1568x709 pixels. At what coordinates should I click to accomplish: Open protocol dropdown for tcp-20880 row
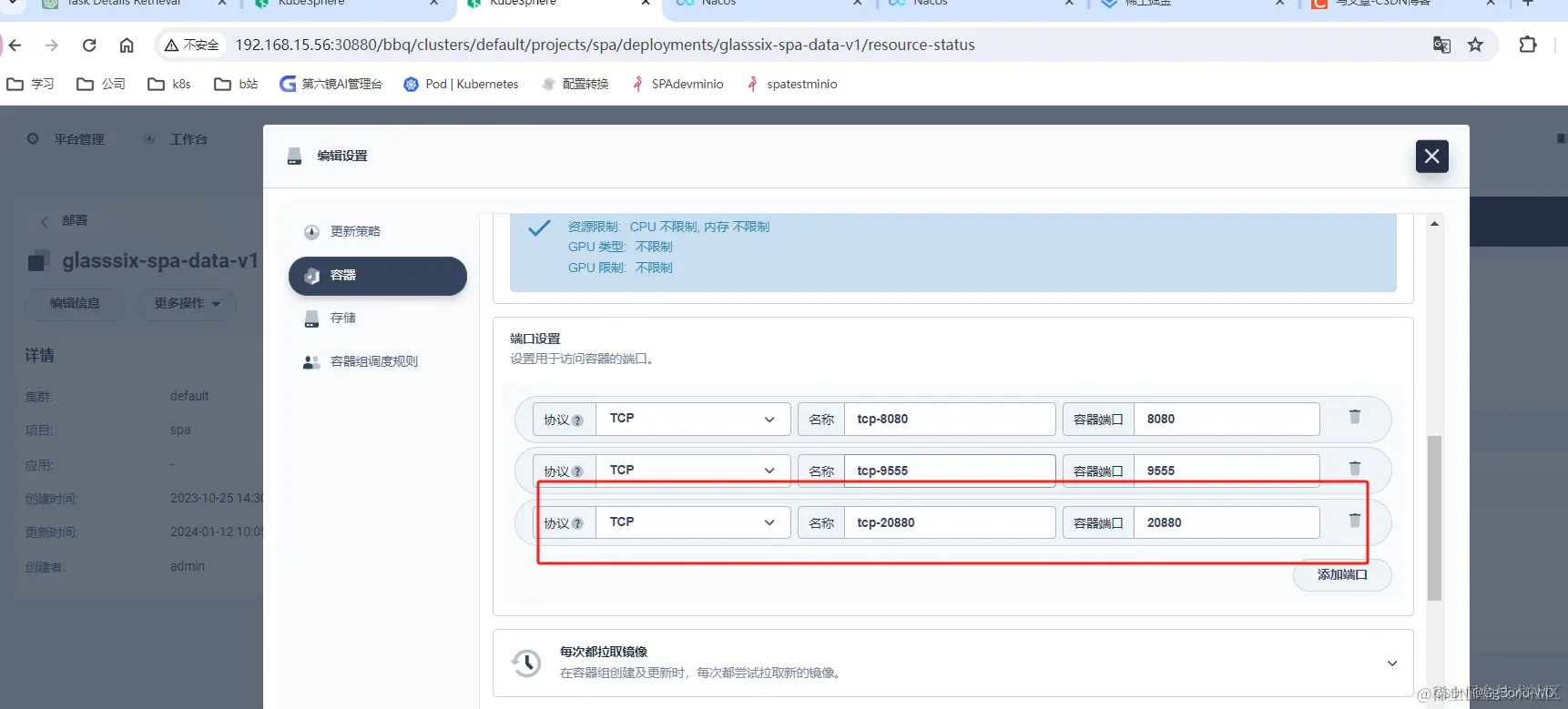(693, 522)
